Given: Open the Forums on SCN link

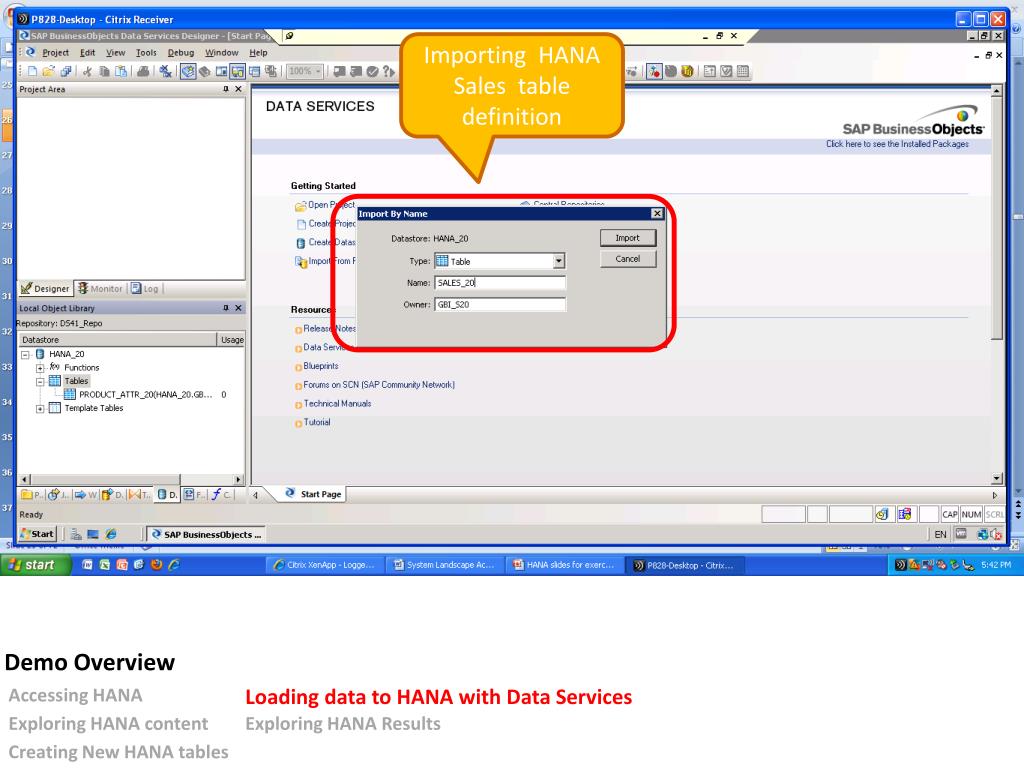Looking at the screenshot, I should click(379, 385).
